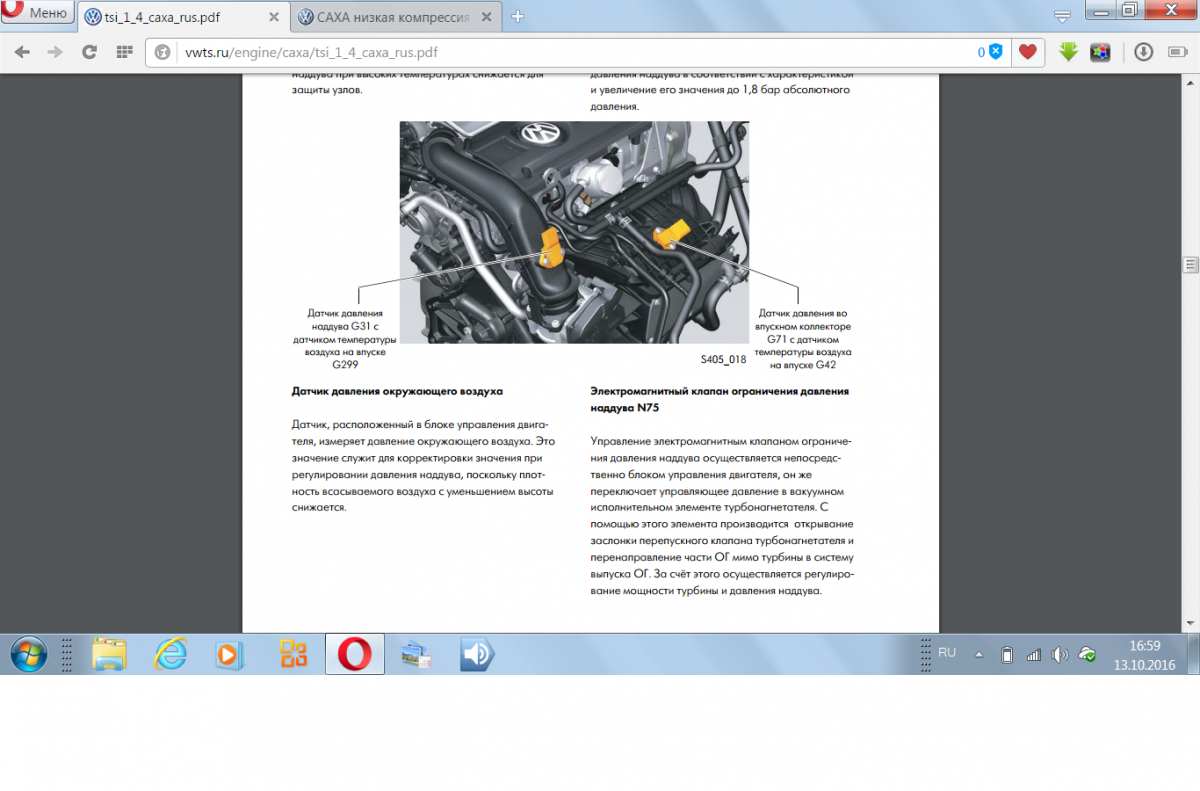This screenshot has height=791, width=1200.
Task: Open the Windows Start menu
Action: (28, 654)
